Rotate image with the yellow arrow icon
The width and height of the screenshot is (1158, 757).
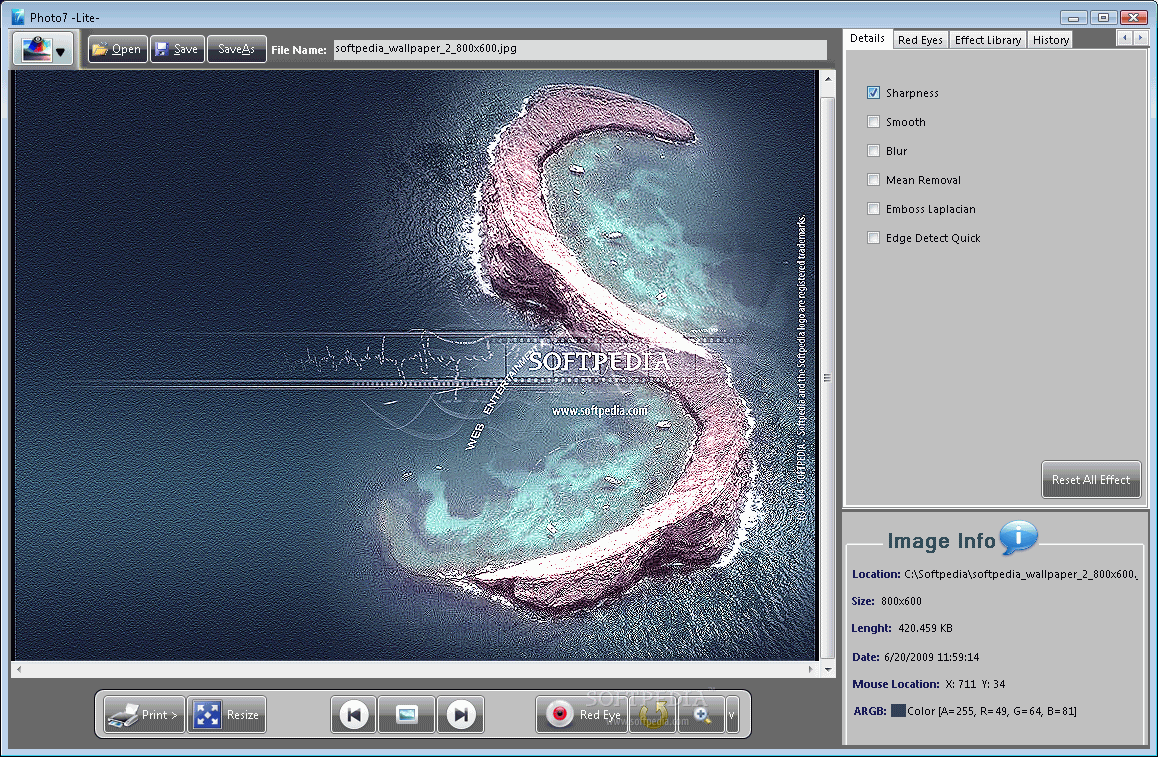pos(653,714)
